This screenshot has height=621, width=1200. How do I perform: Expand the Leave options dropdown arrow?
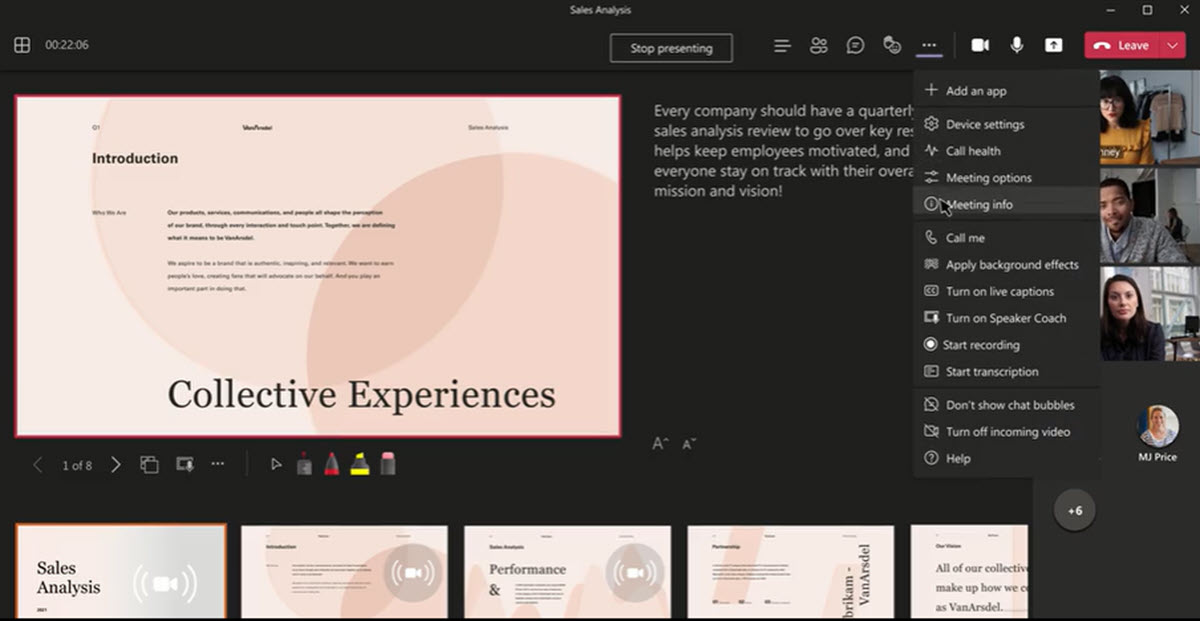pos(1173,46)
